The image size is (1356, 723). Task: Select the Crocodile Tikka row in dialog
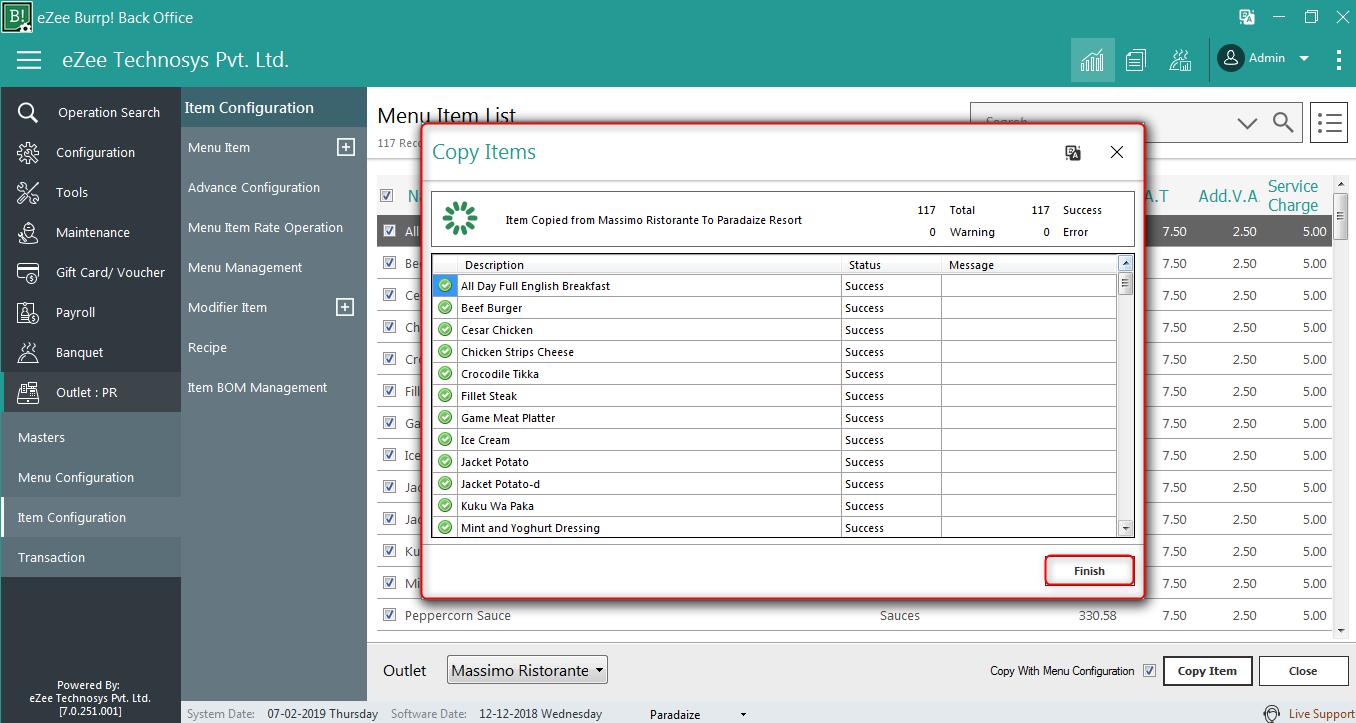pos(775,374)
